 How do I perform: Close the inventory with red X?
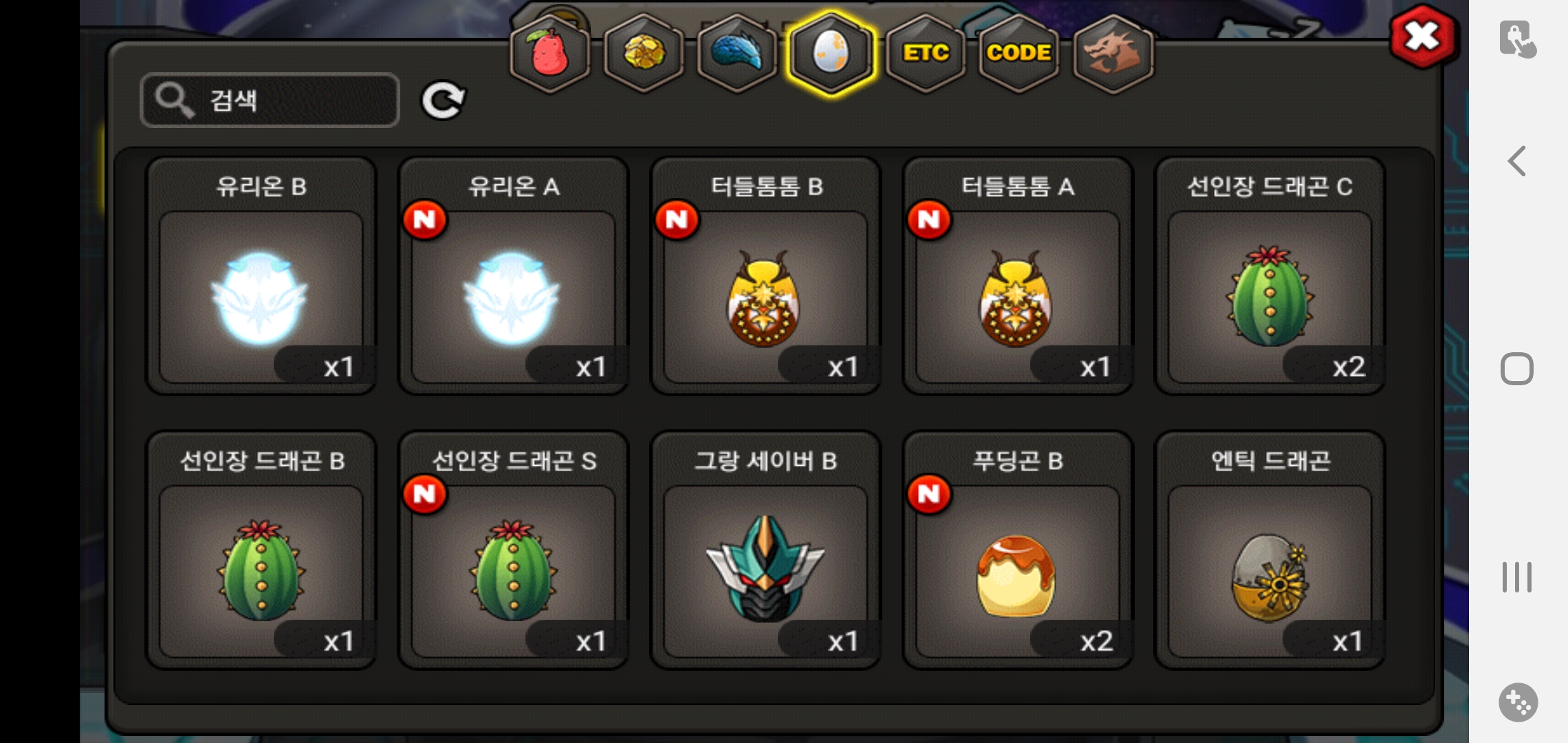tap(1422, 36)
